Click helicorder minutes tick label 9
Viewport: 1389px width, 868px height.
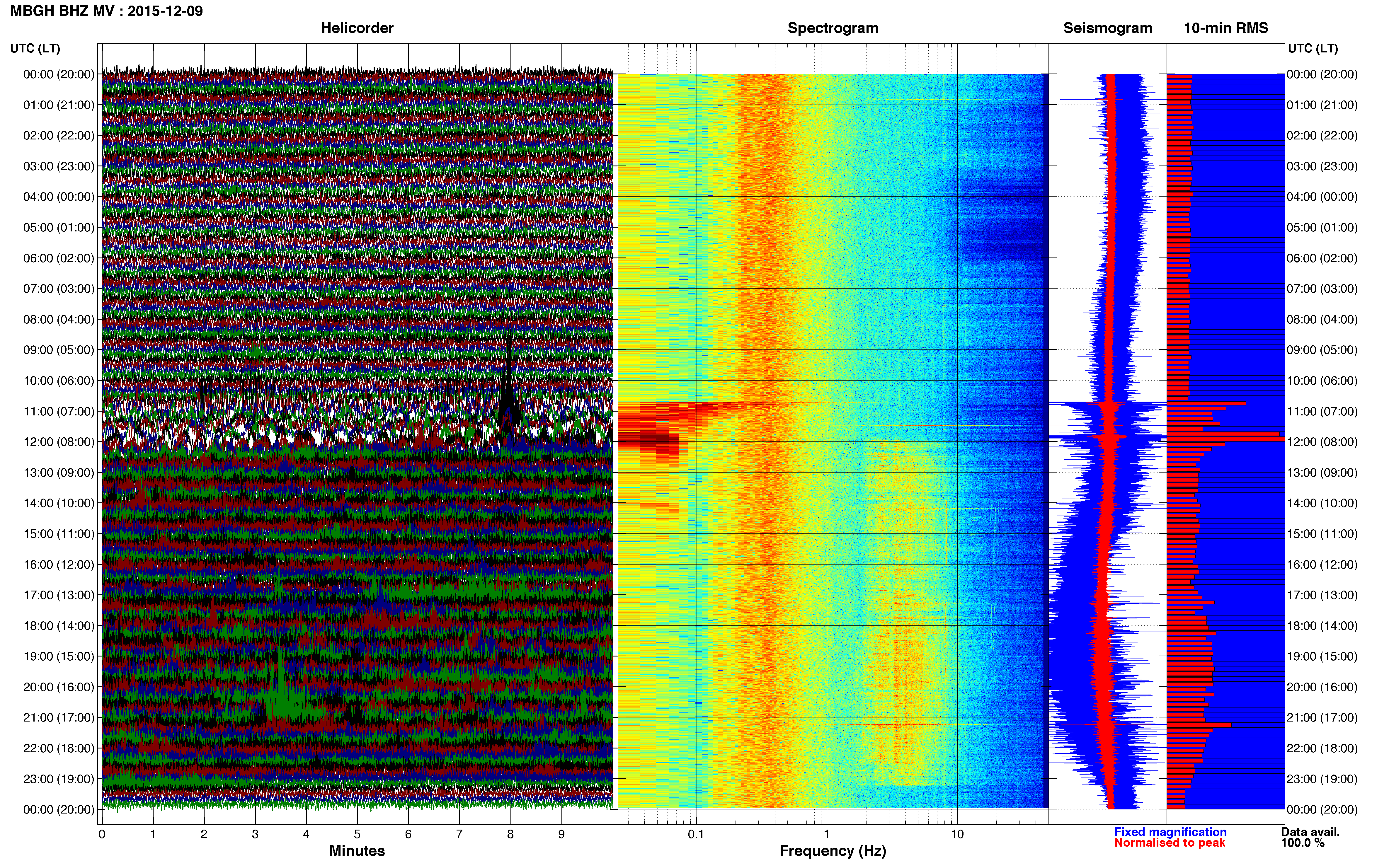click(561, 835)
